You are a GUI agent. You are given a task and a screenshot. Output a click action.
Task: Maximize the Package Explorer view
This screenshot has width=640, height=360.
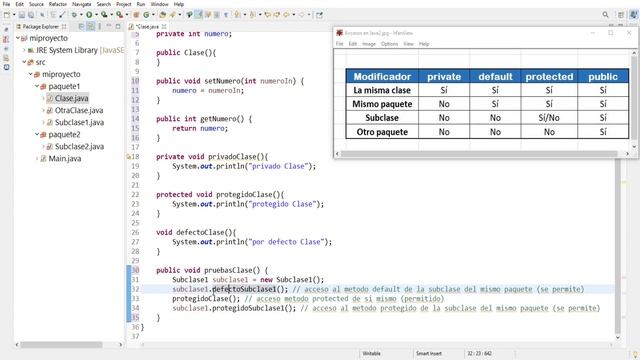coord(118,27)
